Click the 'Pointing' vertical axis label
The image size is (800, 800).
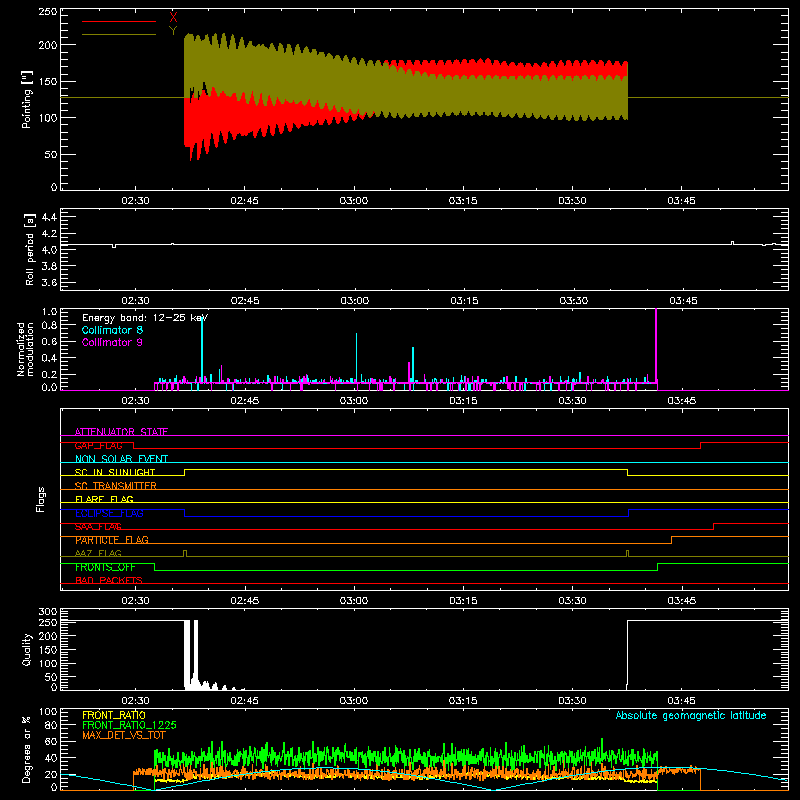[x=27, y=99]
